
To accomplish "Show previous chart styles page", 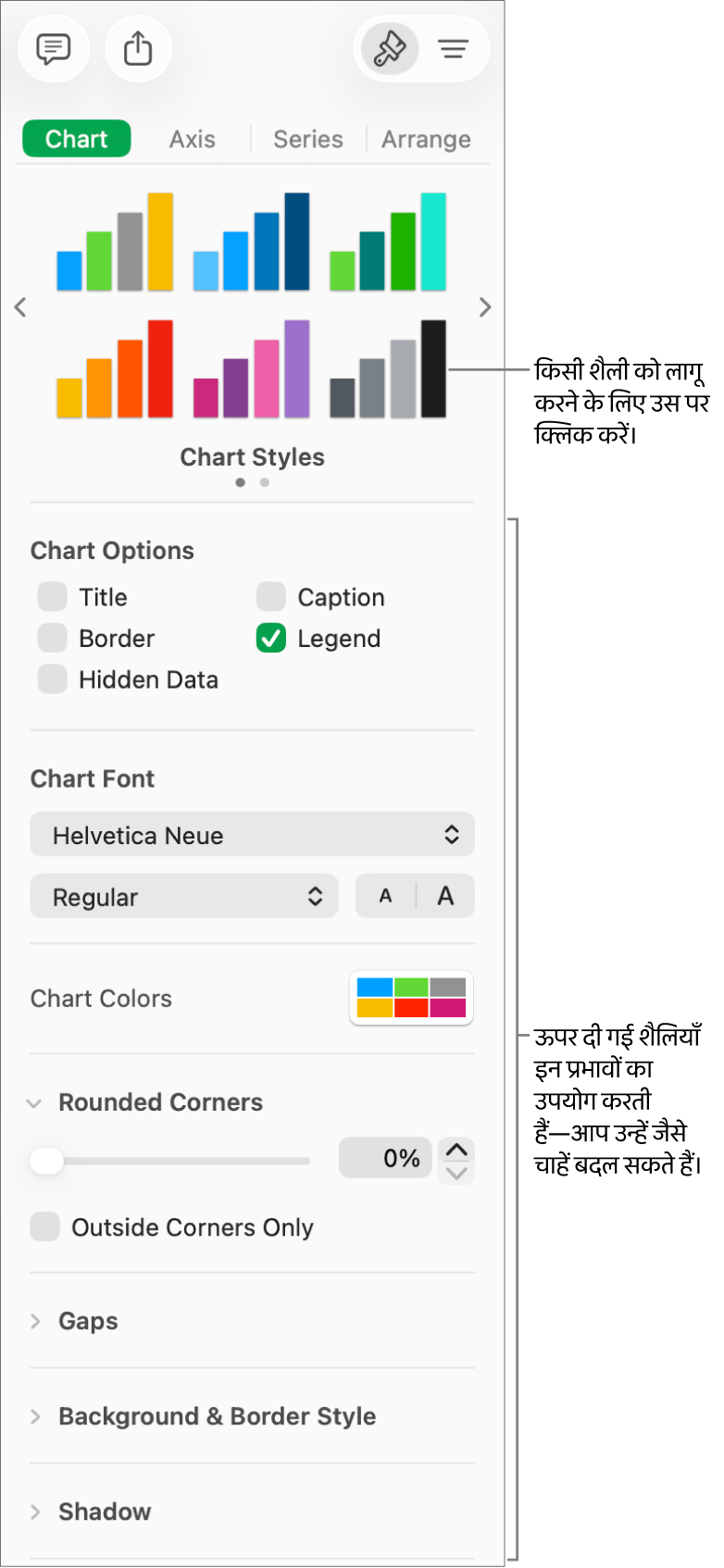I will tap(20, 307).
